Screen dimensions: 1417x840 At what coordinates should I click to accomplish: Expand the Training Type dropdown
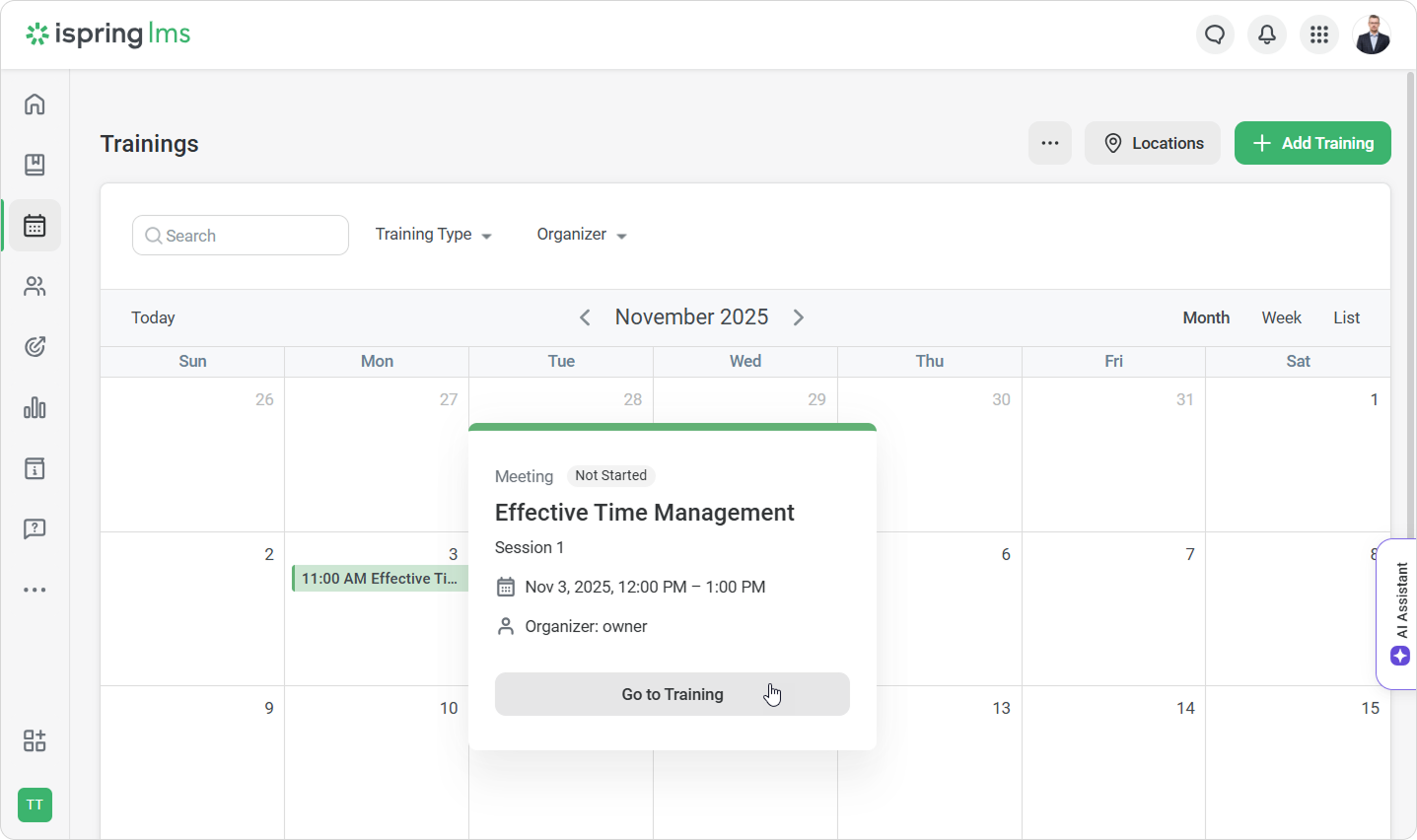pyautogui.click(x=433, y=235)
